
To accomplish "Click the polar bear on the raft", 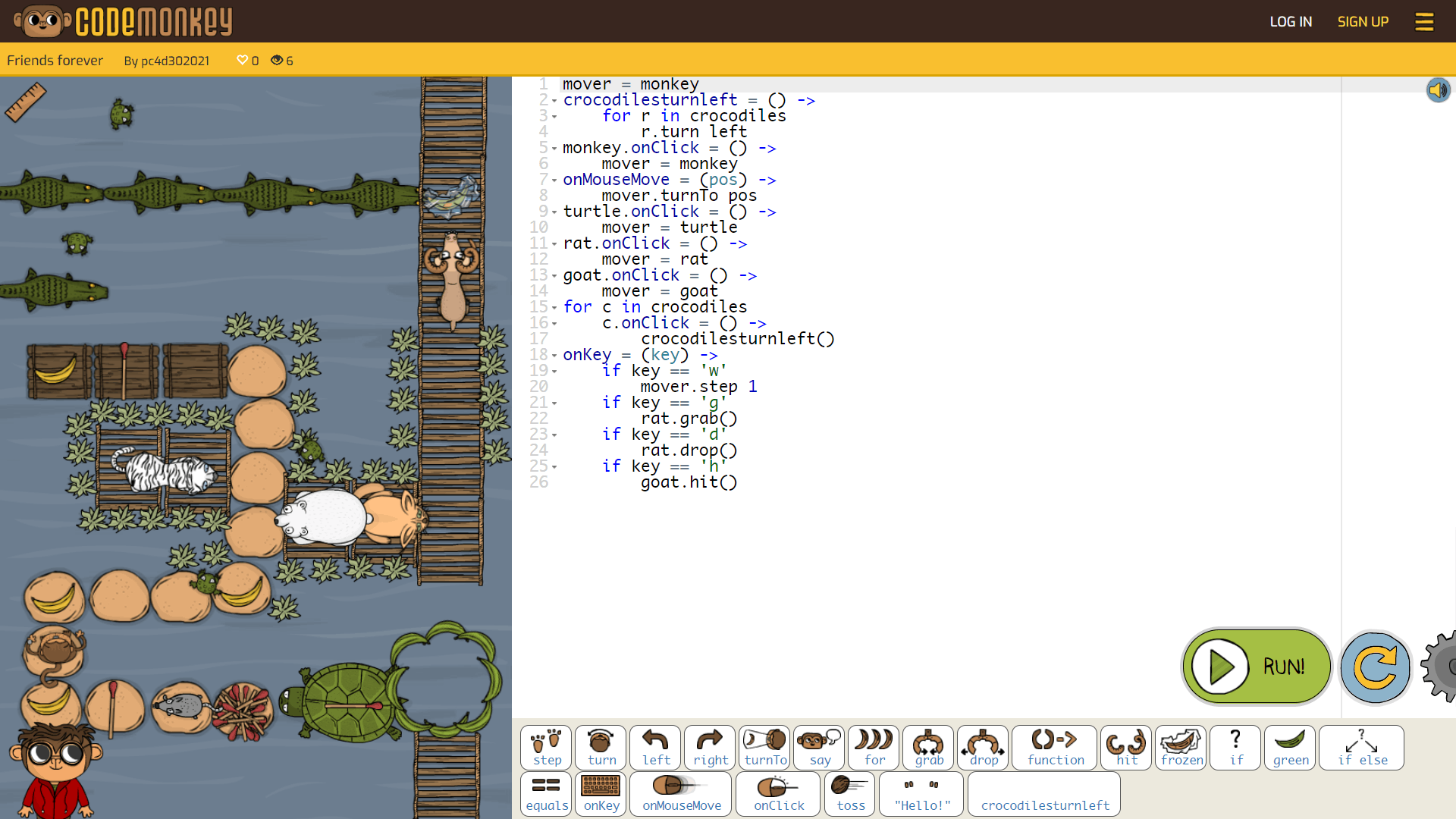I will pyautogui.click(x=324, y=517).
